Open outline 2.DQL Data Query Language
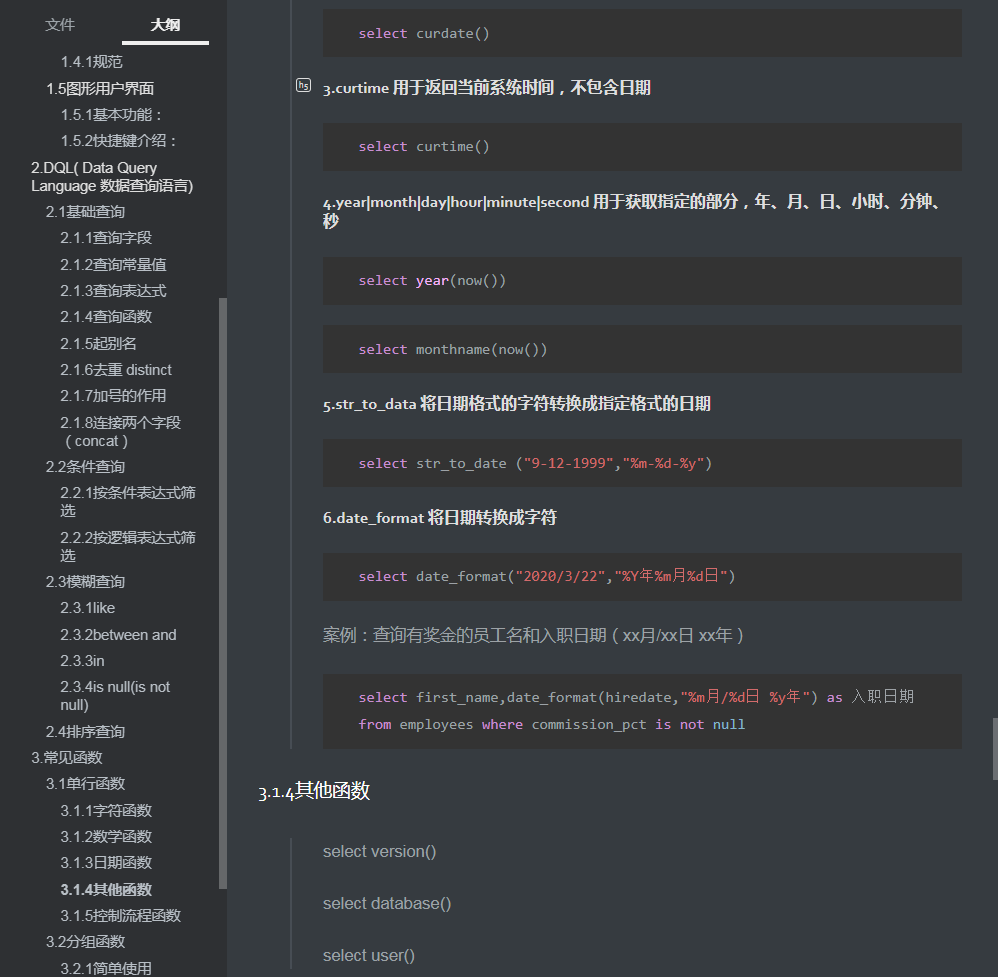The image size is (998, 977). click(x=112, y=177)
